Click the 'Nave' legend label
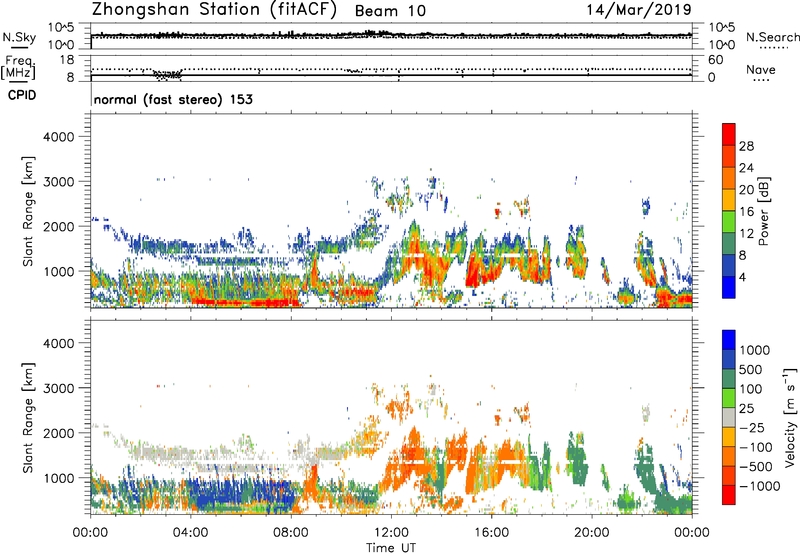Image resolution: width=800 pixels, height=554 pixels. coord(760,69)
